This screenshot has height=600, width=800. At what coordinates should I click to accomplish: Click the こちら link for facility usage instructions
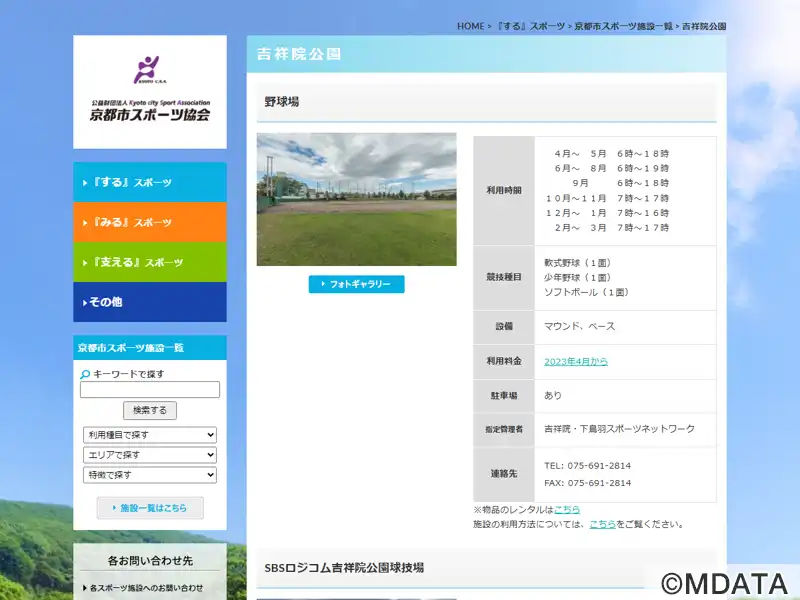602,524
